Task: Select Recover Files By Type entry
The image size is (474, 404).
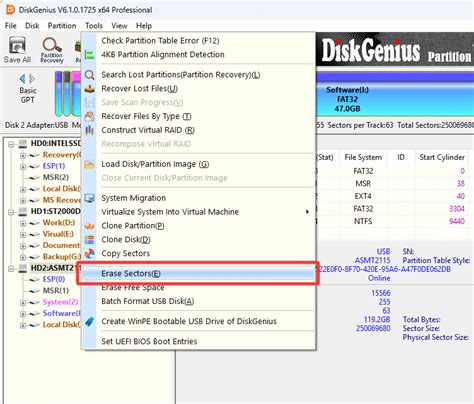Action: (198, 116)
